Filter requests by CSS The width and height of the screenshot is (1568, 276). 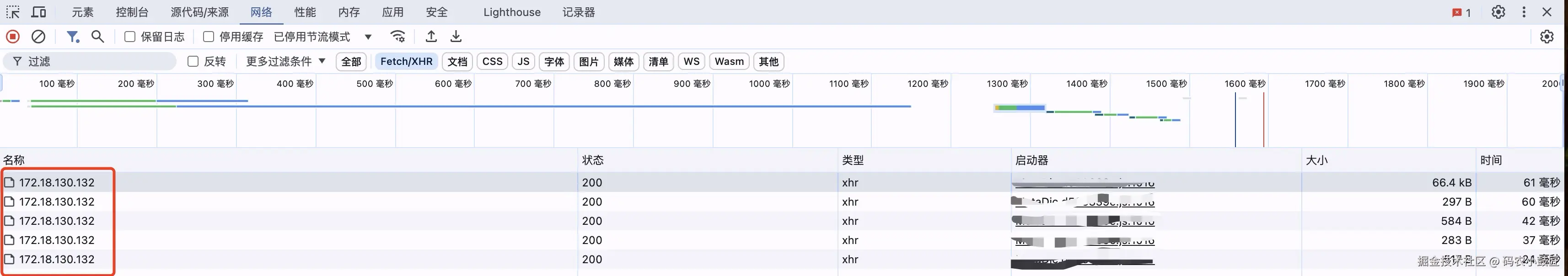[x=492, y=61]
